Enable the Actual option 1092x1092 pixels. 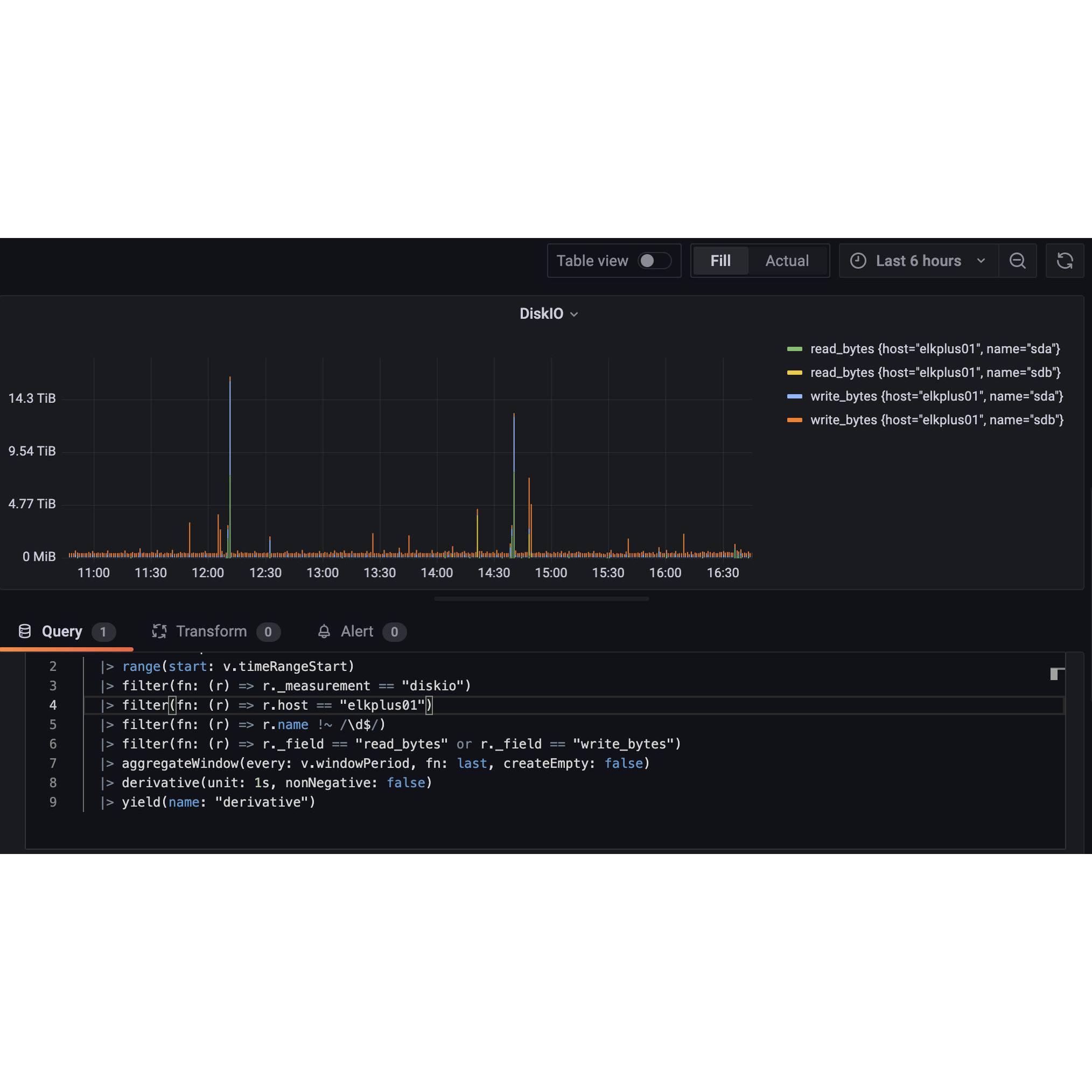(787, 261)
